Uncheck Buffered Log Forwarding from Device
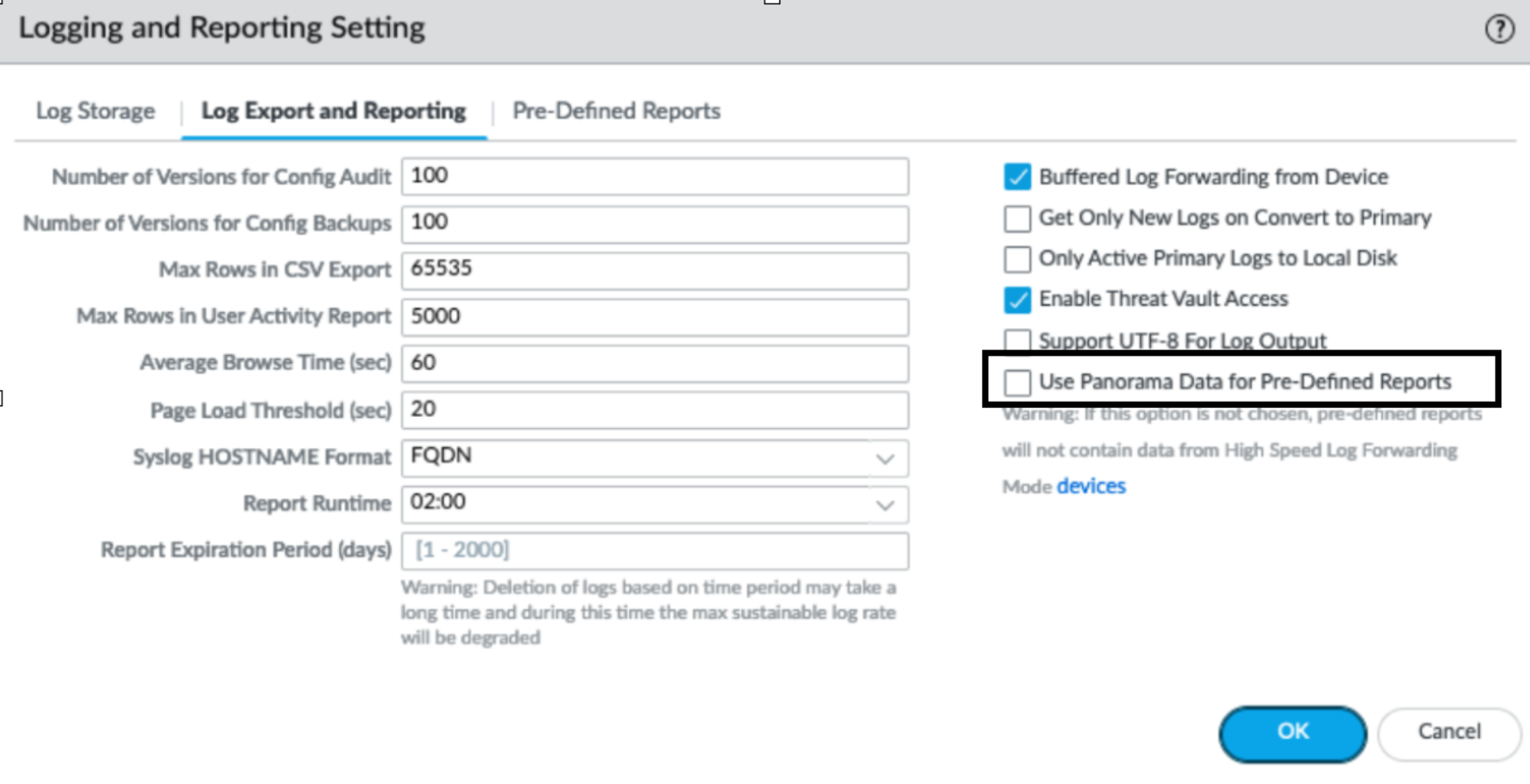 coord(1017,177)
